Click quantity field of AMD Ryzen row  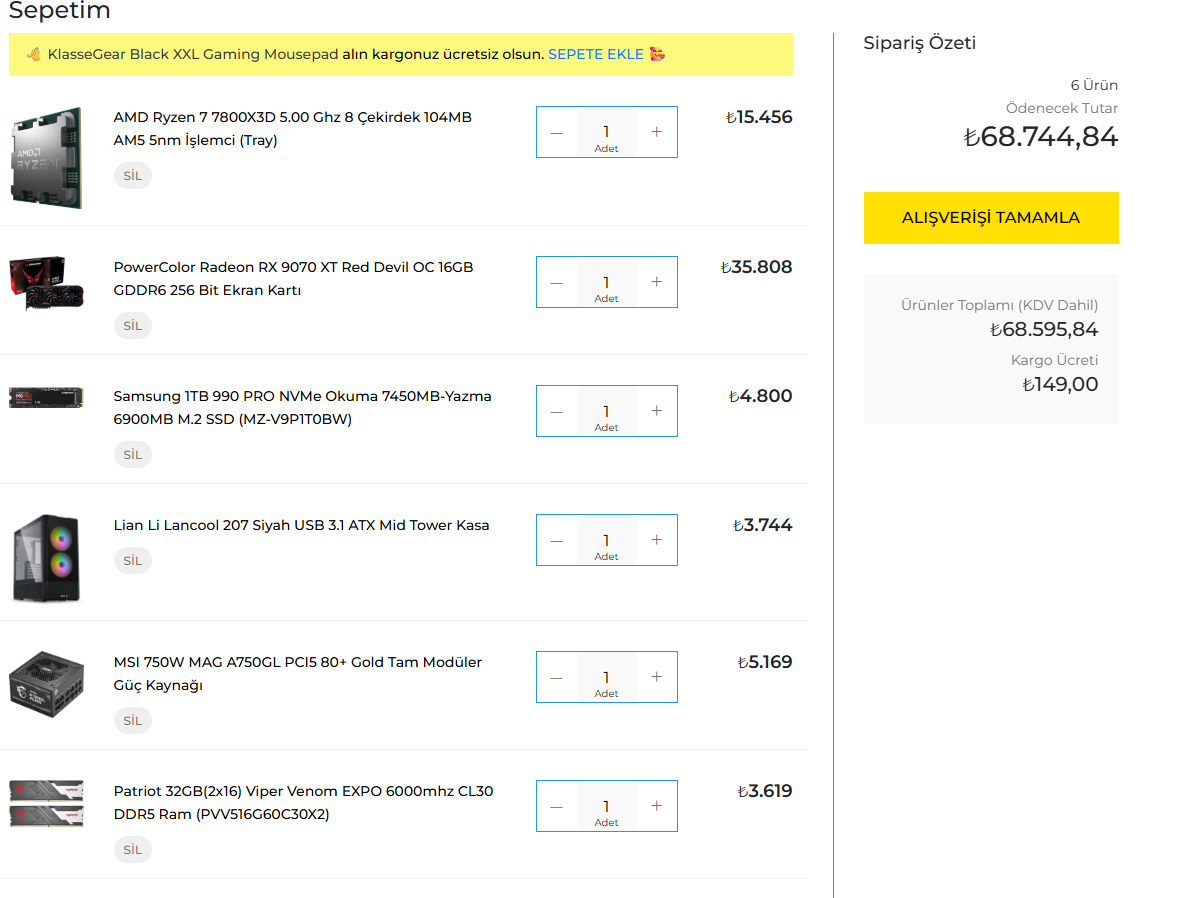606,132
